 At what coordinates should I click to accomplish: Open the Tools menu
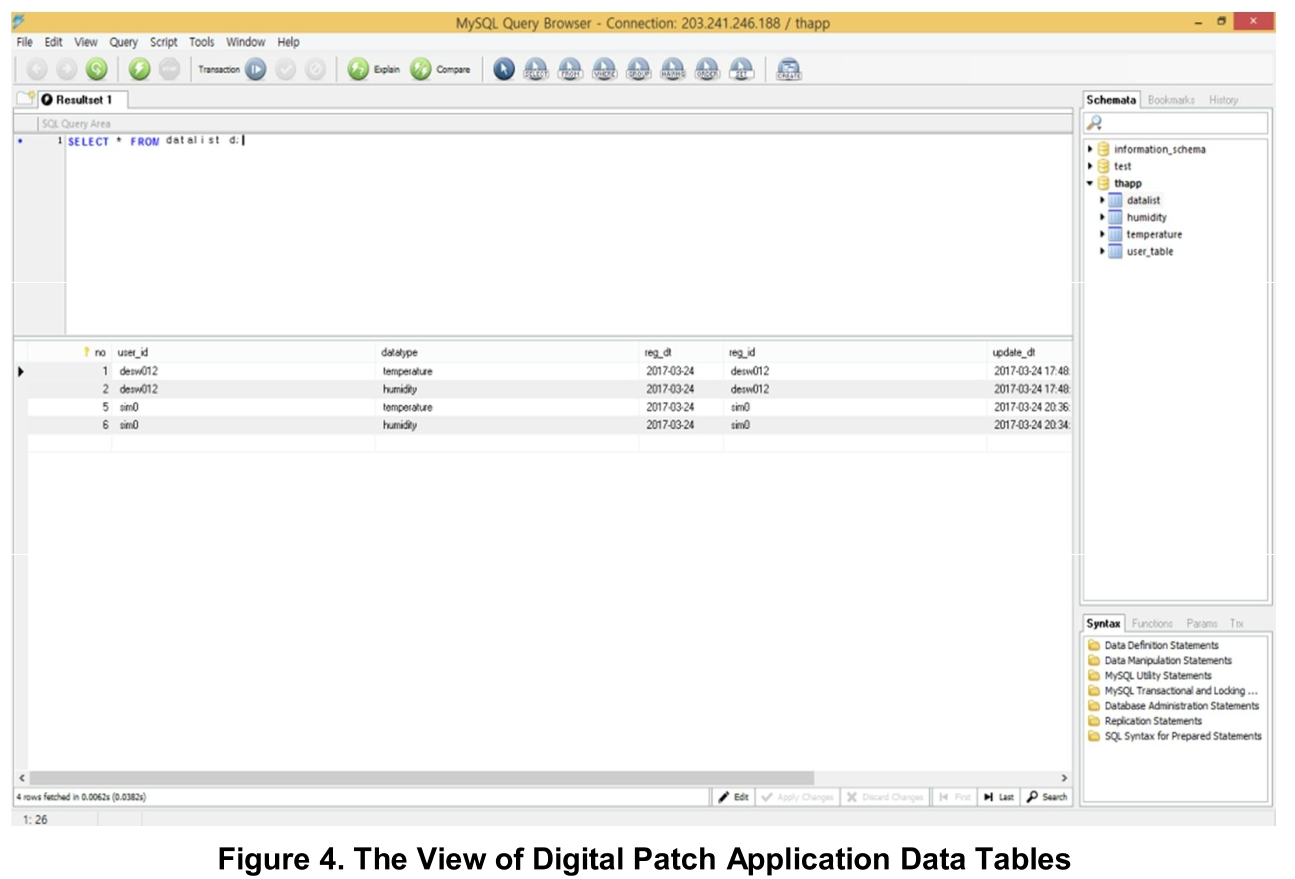point(202,42)
